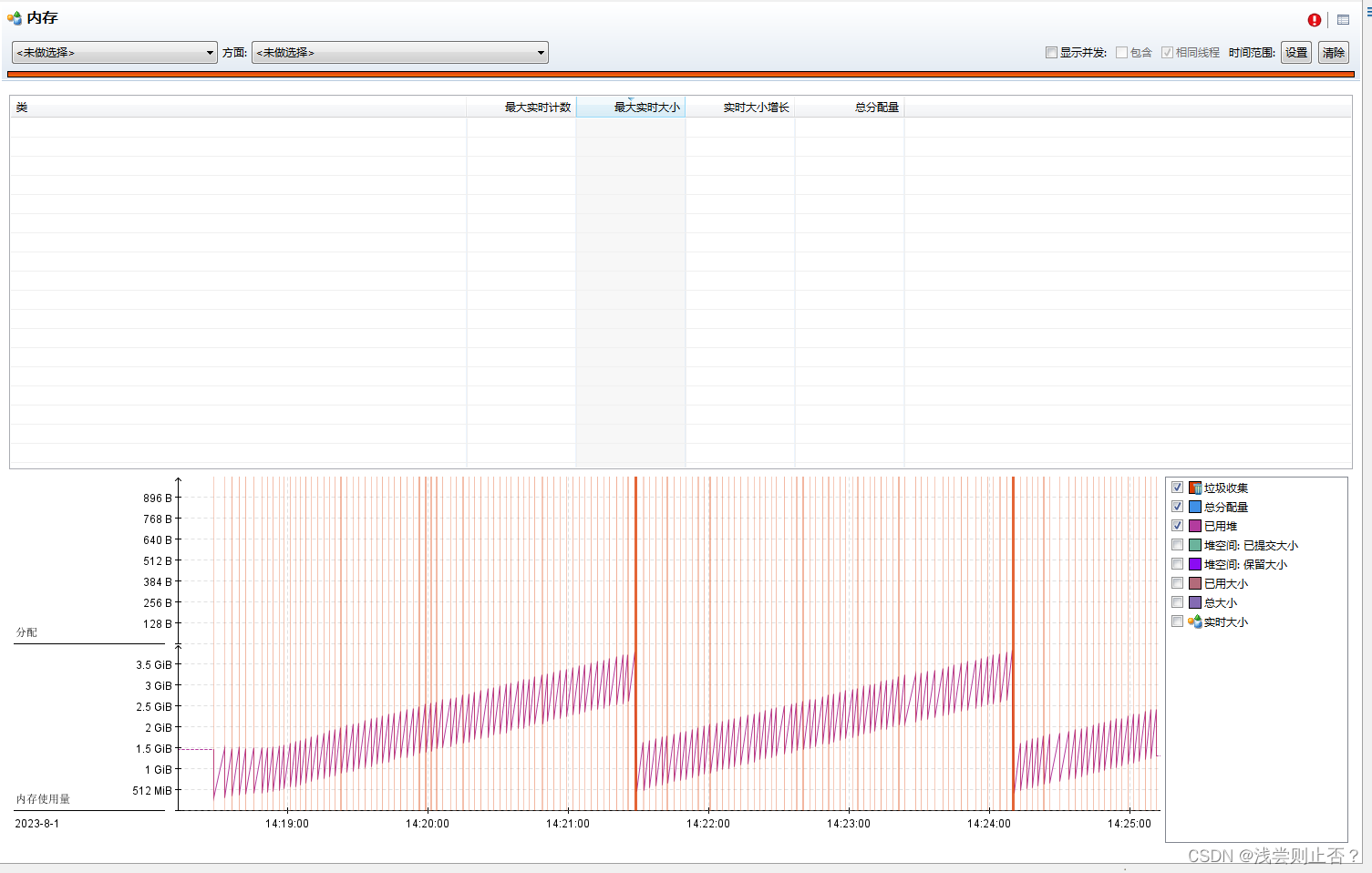The width and height of the screenshot is (1372, 873).
Task: Click the memory page icon beside 内存 title
Action: tap(15, 17)
